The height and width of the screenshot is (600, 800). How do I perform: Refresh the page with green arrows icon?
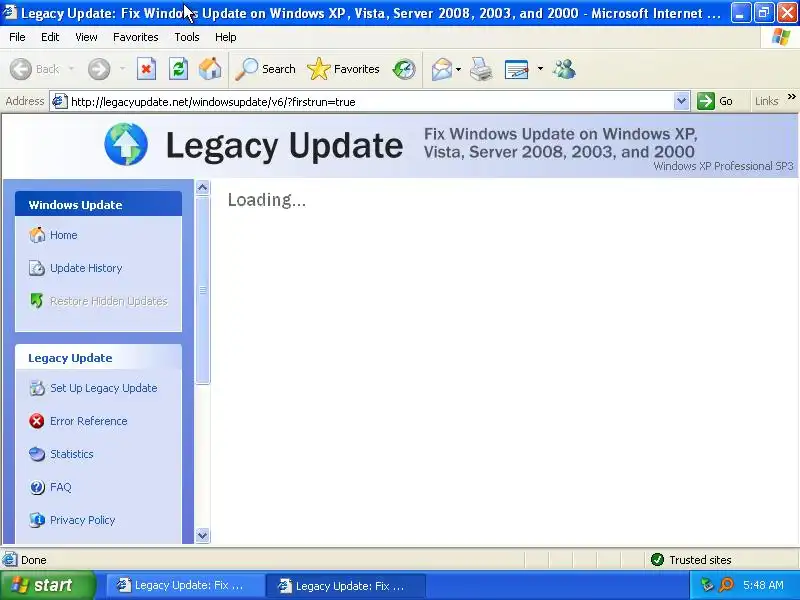pyautogui.click(x=179, y=69)
